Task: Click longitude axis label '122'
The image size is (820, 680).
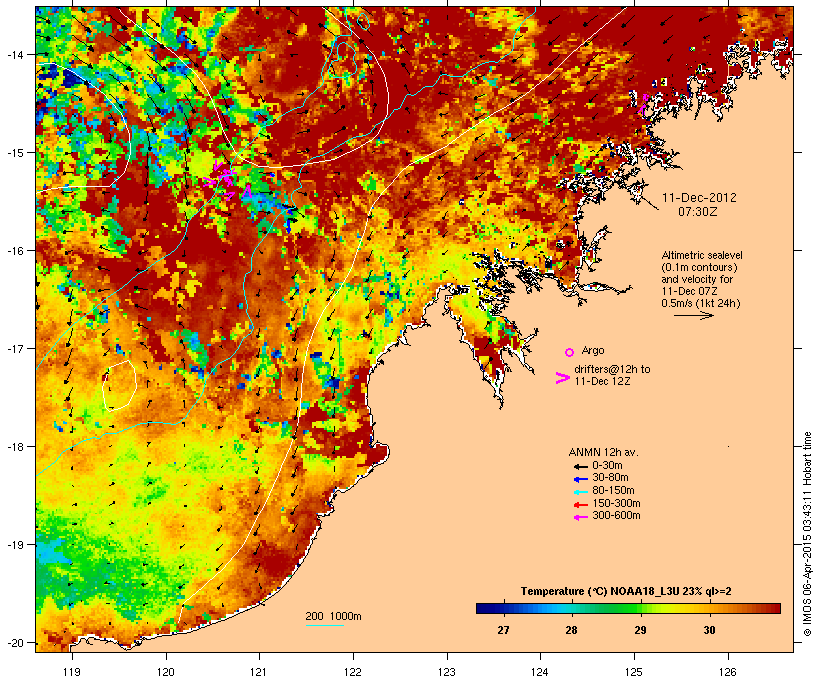Action: [x=353, y=672]
